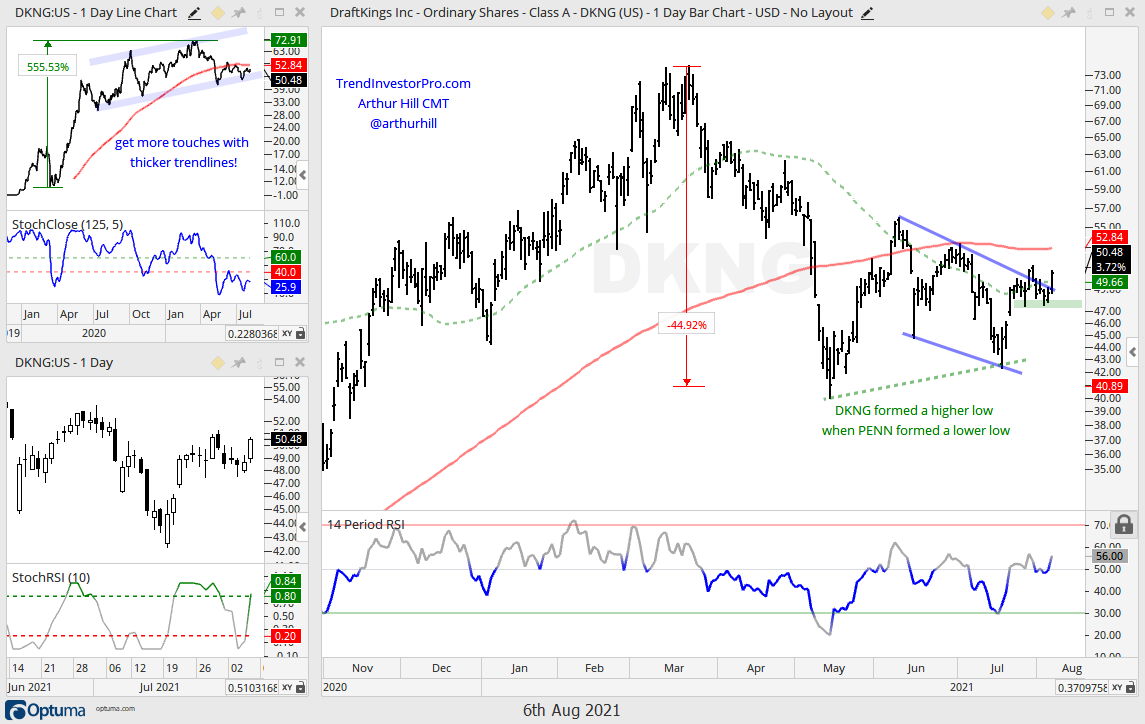Open the optuma.com link beside the logo

115,709
